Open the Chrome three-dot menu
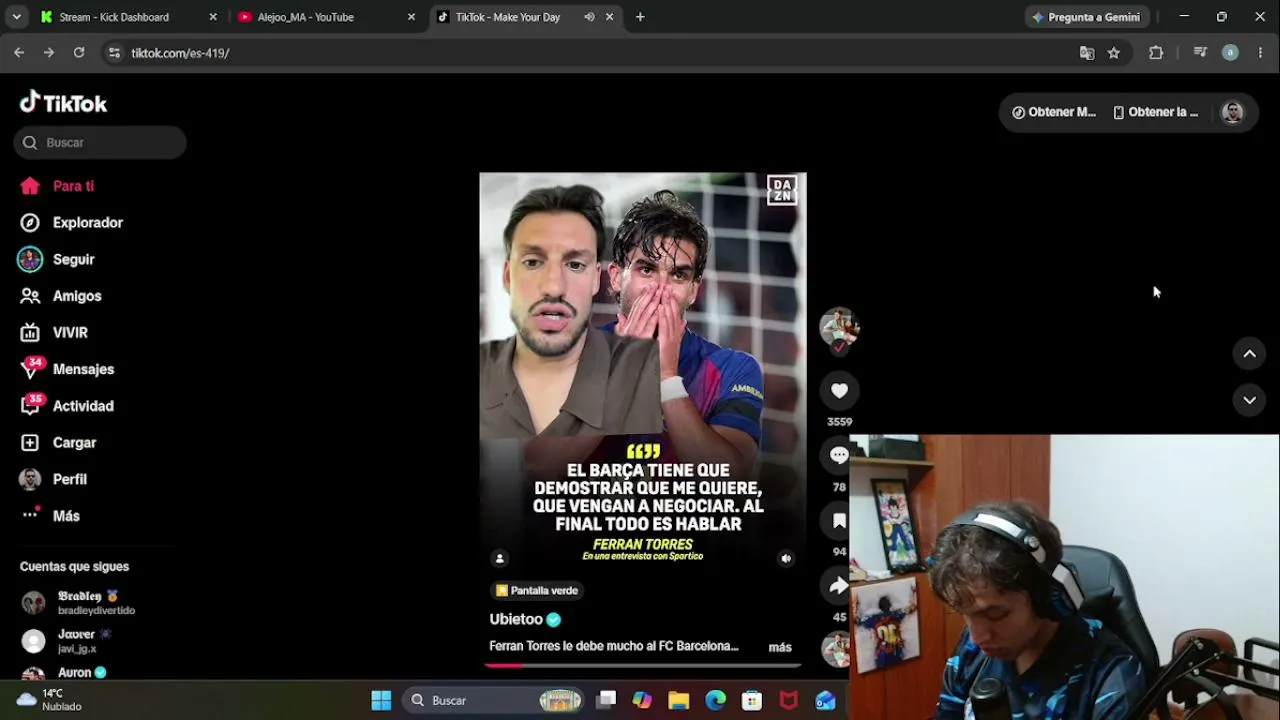This screenshot has height=720, width=1280. click(x=1260, y=53)
